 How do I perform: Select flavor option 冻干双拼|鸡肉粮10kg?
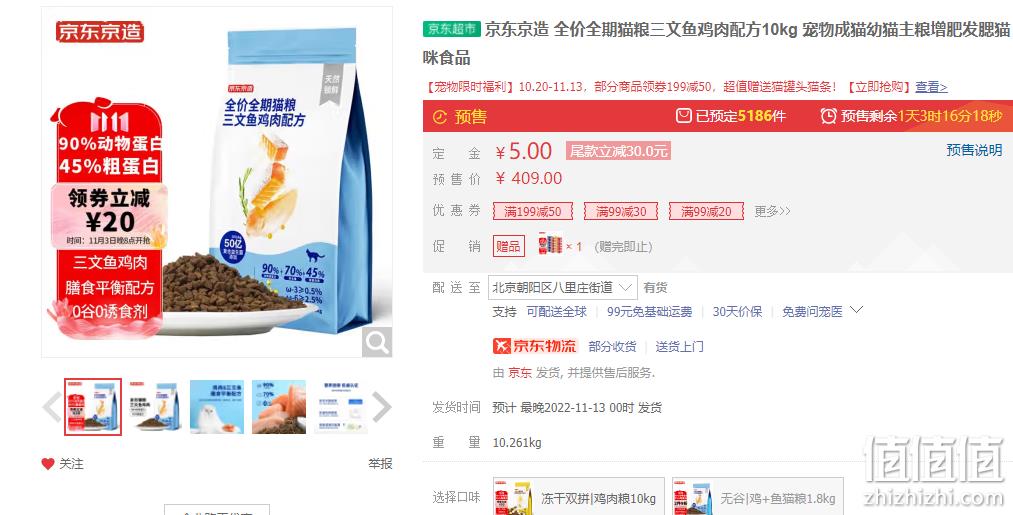[579, 496]
